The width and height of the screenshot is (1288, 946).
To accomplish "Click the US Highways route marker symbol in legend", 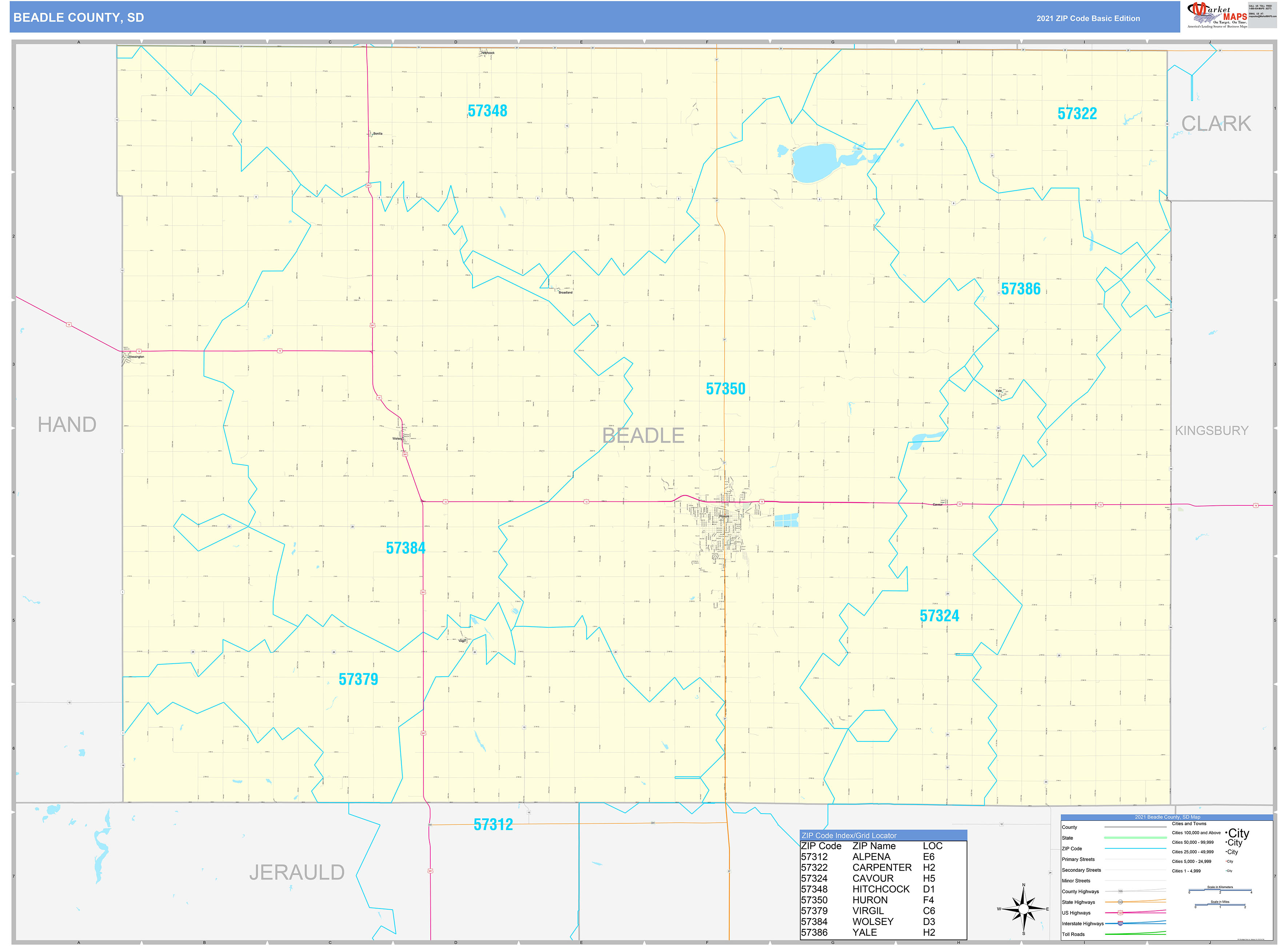I will coord(1120,913).
